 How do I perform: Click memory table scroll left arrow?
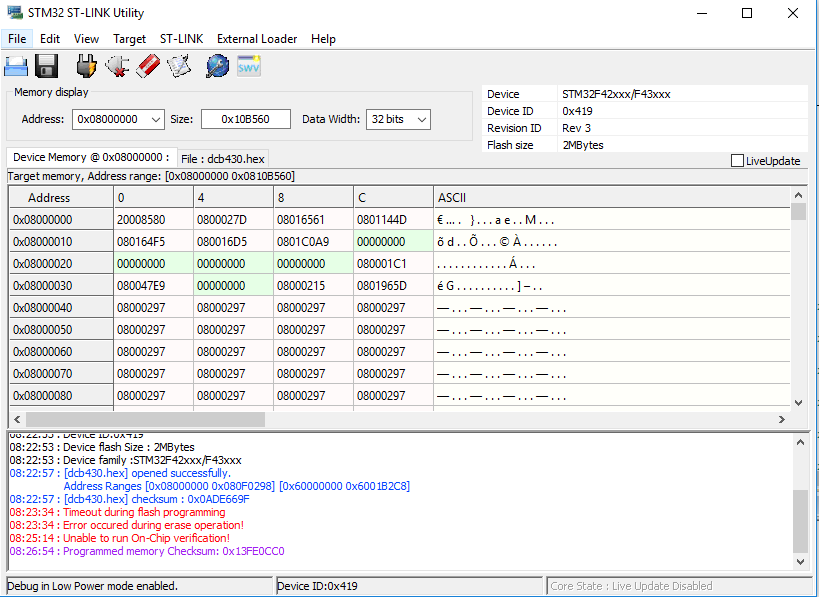(17, 419)
